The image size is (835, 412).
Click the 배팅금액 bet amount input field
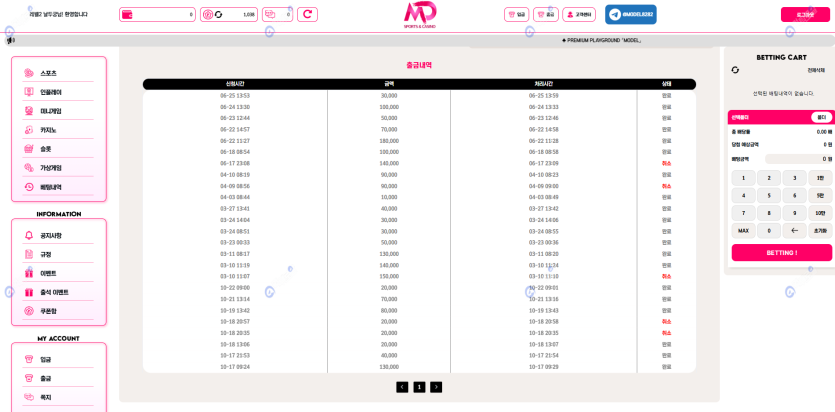tap(797, 159)
